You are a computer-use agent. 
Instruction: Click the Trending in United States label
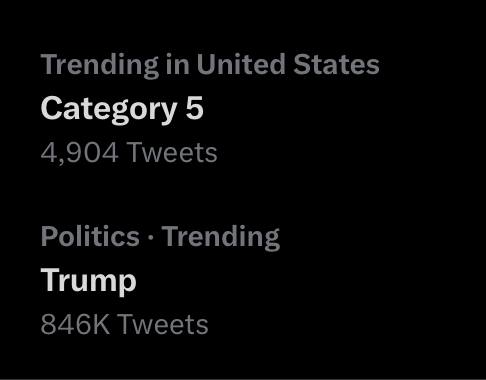pos(210,65)
